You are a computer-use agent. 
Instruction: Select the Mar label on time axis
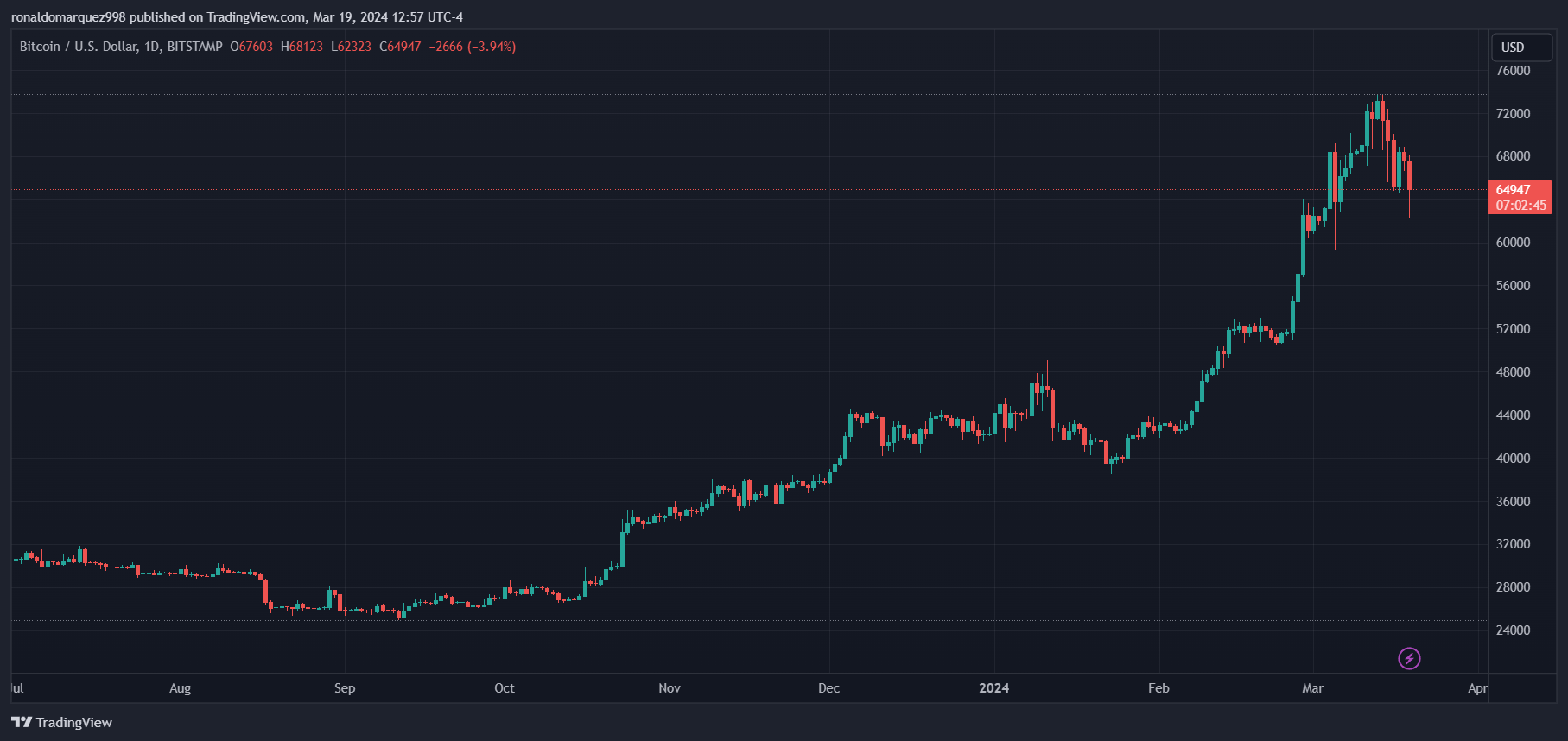pos(1312,688)
